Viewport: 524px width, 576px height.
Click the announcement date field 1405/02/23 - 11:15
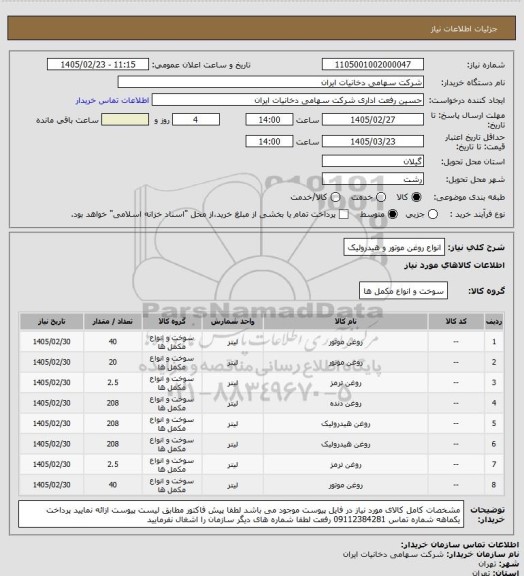(x=98, y=64)
